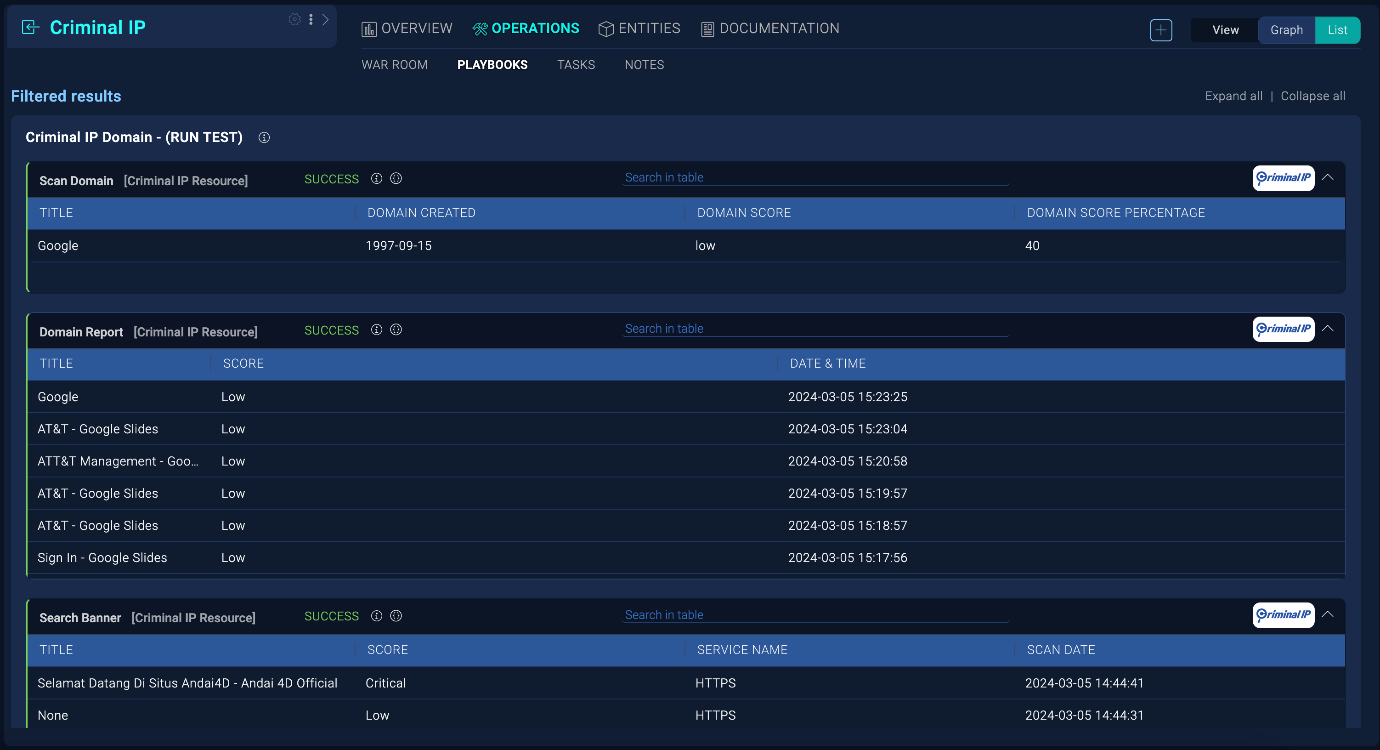Viewport: 1380px width, 750px height.
Task: Click first info icon in Search Banner header
Action: click(377, 616)
